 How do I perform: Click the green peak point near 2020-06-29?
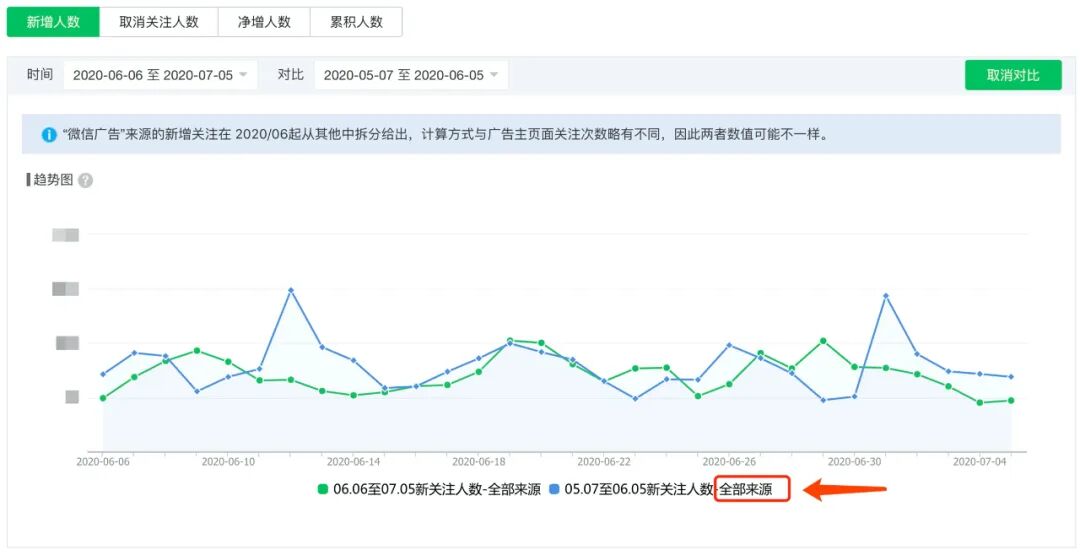(x=823, y=341)
